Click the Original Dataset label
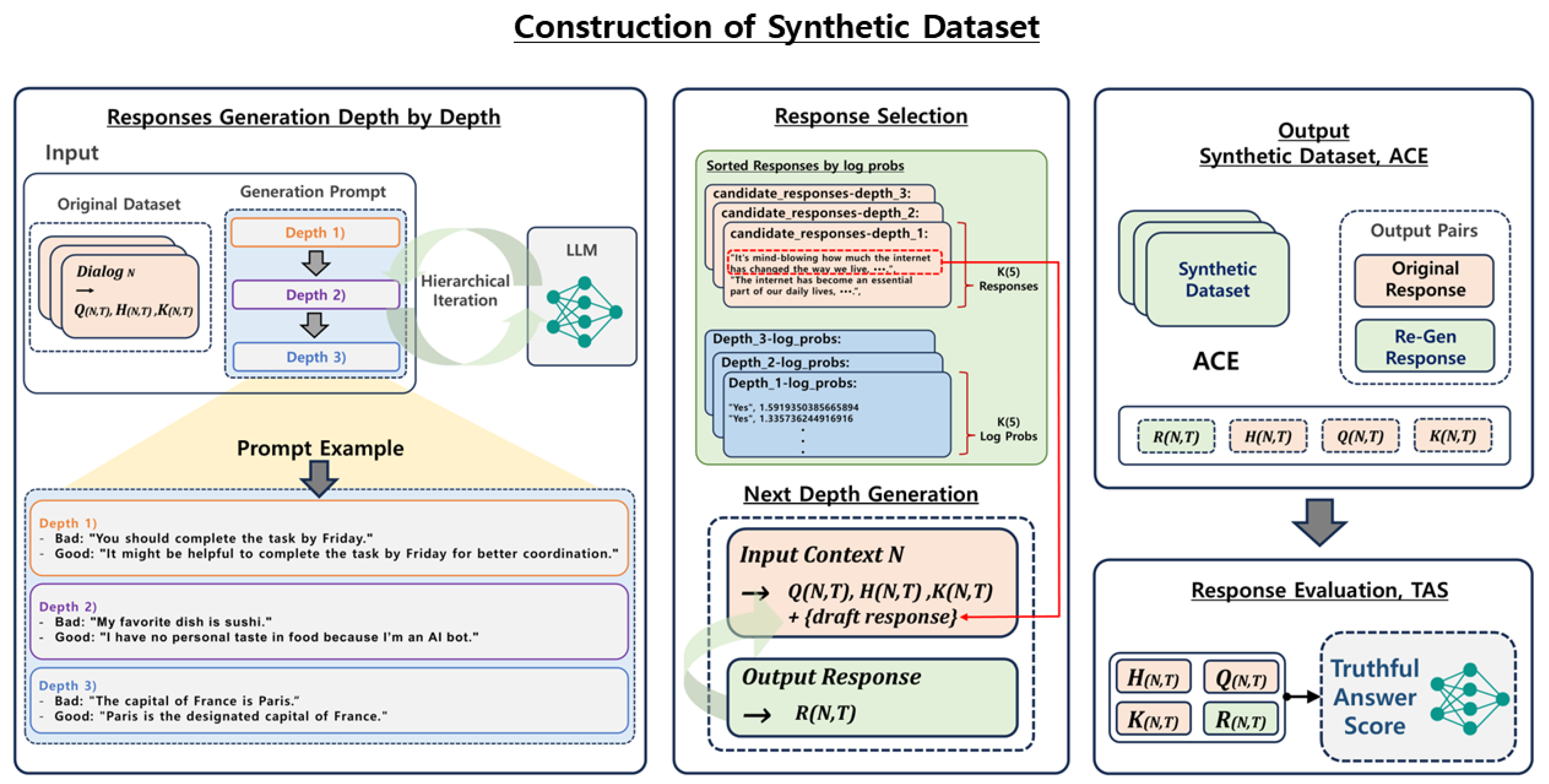Viewport: 1549px width, 784px height. point(118,204)
